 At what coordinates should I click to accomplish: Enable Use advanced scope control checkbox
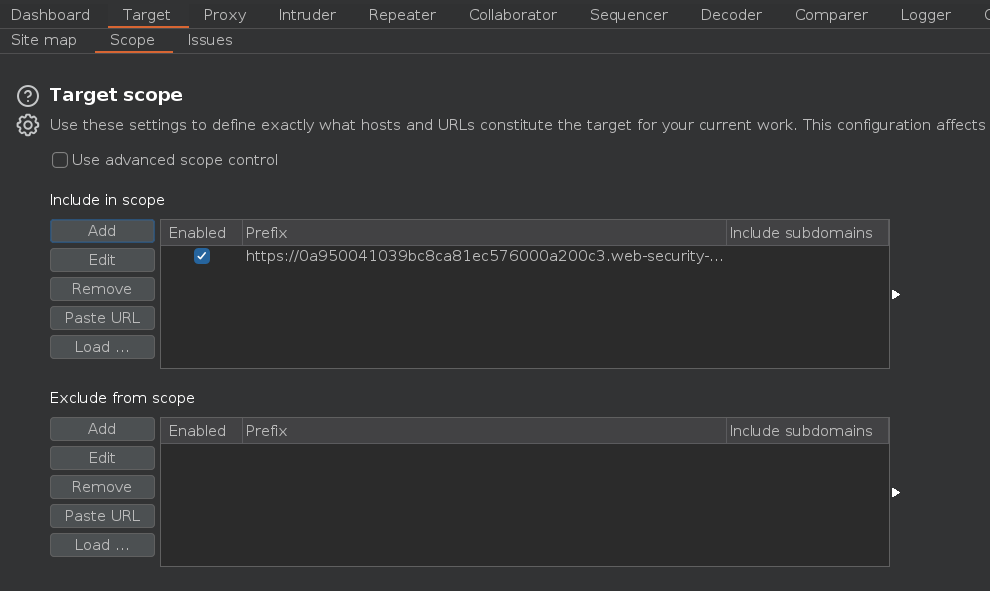60,160
